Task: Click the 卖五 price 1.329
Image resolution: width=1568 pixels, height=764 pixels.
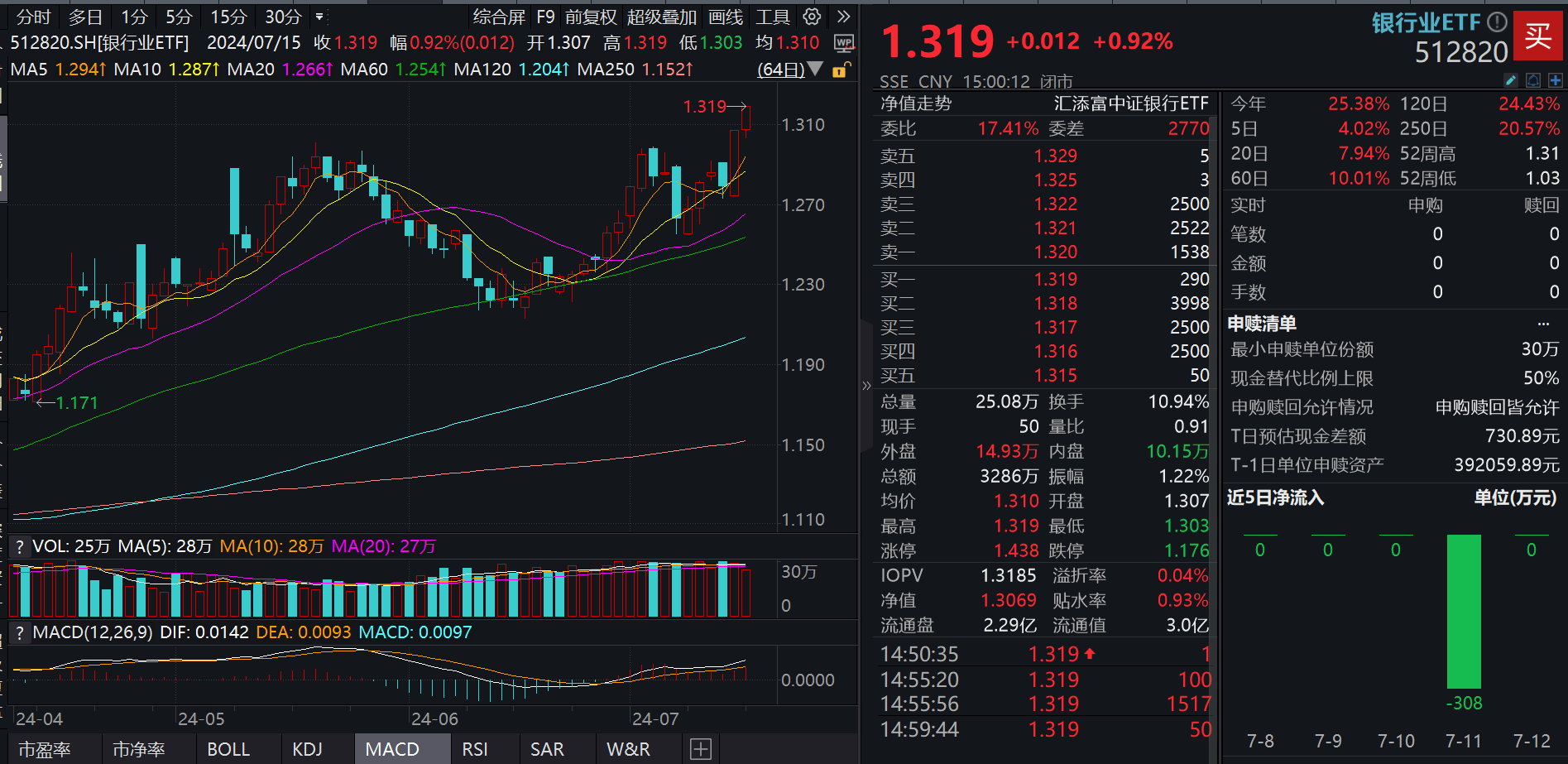Action: [x=1056, y=156]
